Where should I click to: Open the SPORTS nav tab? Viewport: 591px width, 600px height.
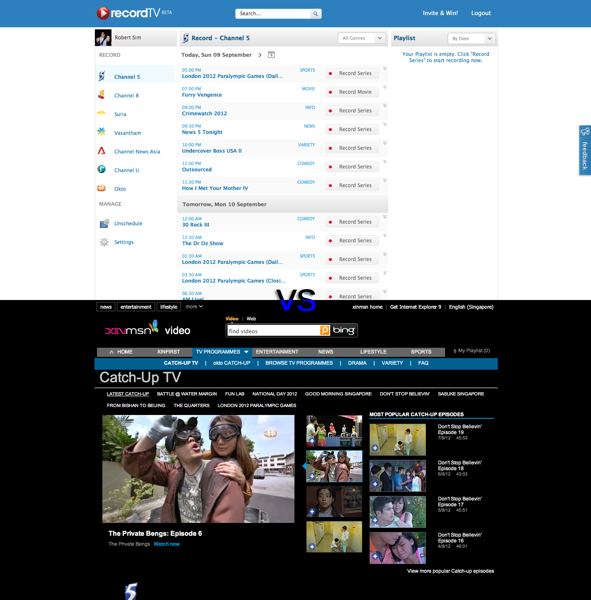(x=421, y=352)
